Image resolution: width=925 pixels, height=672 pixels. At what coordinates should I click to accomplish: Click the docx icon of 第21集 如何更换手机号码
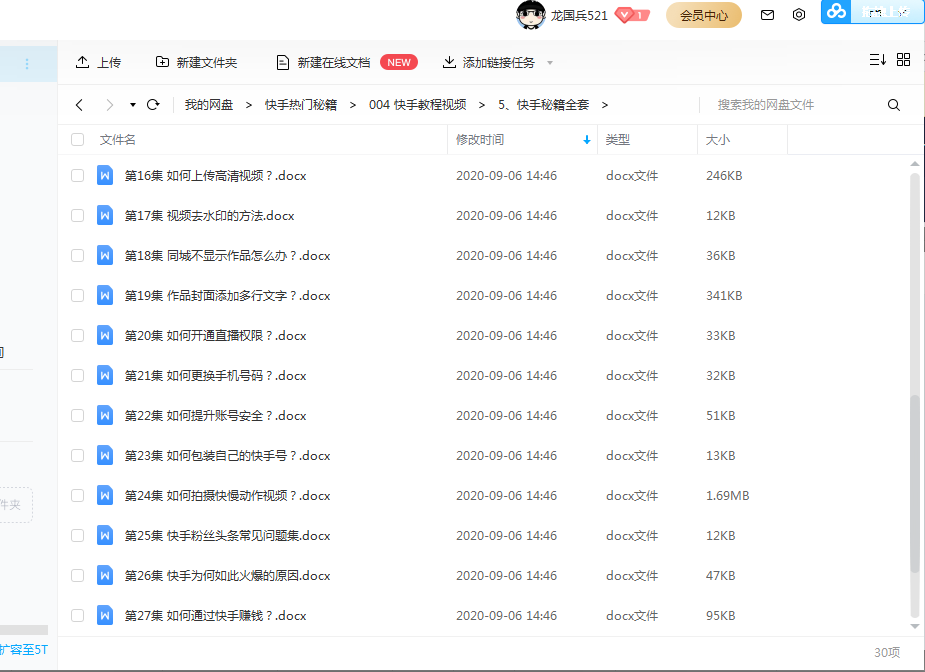(105, 375)
